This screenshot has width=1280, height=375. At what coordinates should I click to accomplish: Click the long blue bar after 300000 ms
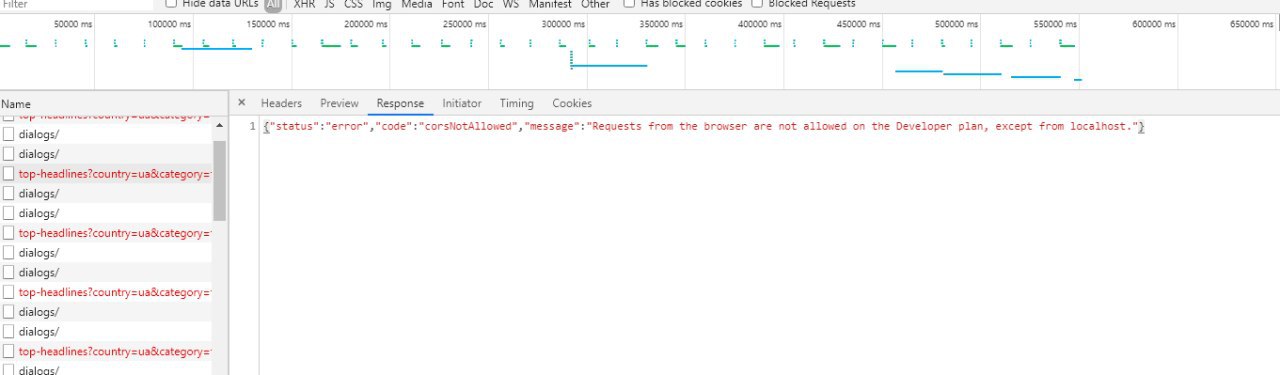click(x=609, y=66)
